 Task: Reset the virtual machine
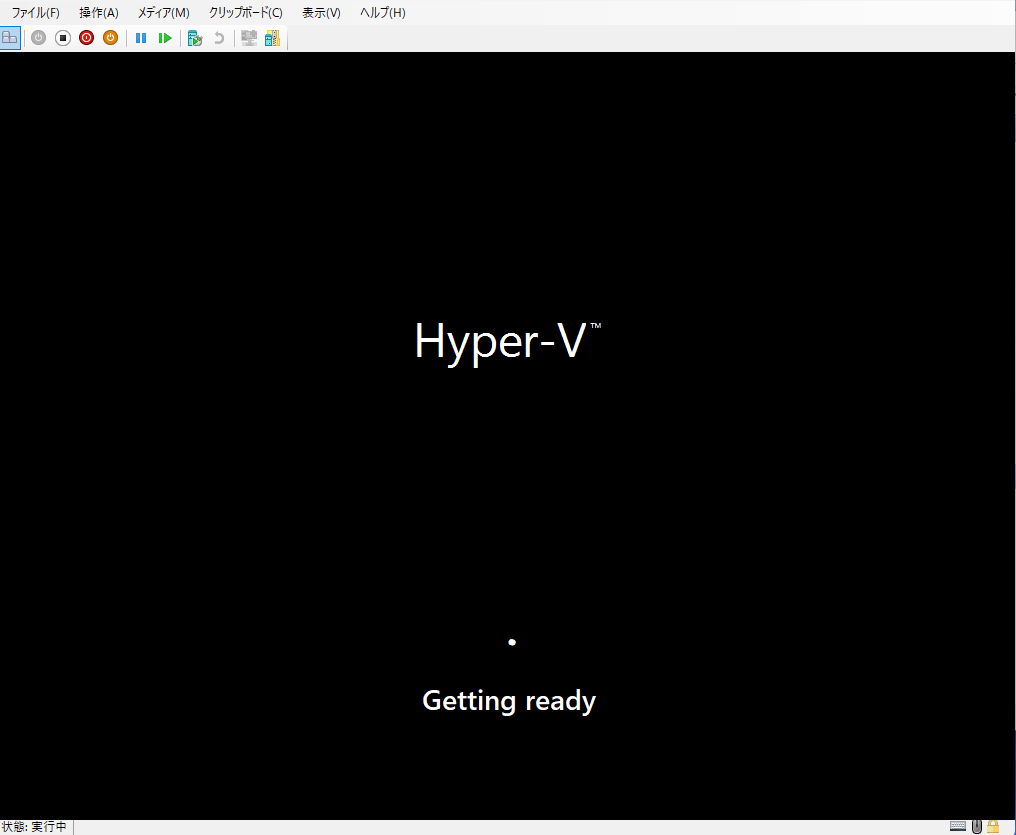point(165,37)
